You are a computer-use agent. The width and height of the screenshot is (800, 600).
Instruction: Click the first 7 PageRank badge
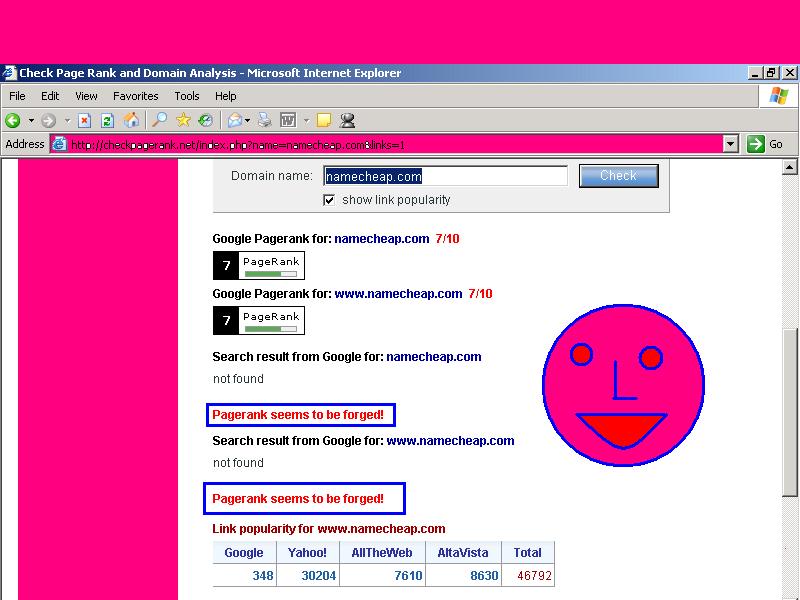click(259, 265)
